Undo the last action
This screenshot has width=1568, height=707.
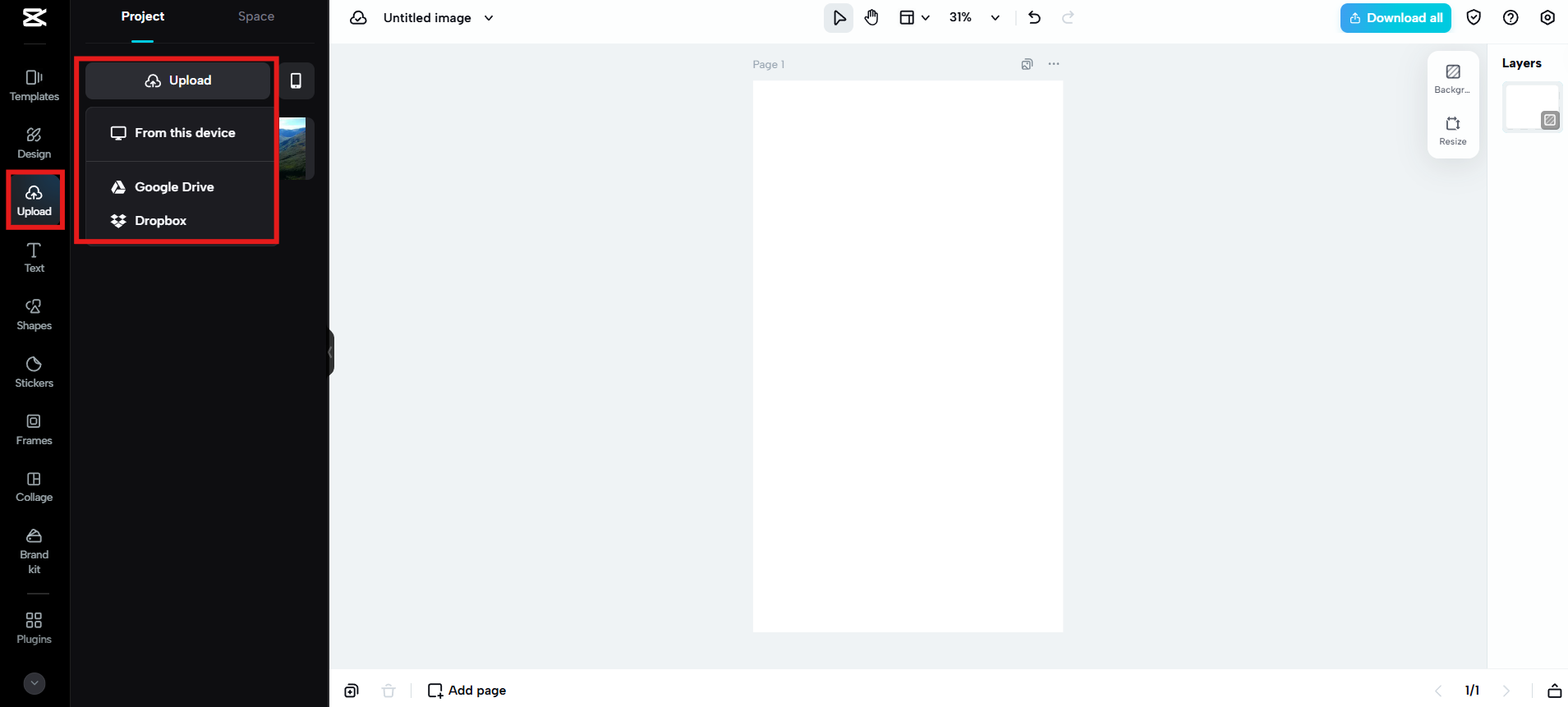tap(1034, 18)
